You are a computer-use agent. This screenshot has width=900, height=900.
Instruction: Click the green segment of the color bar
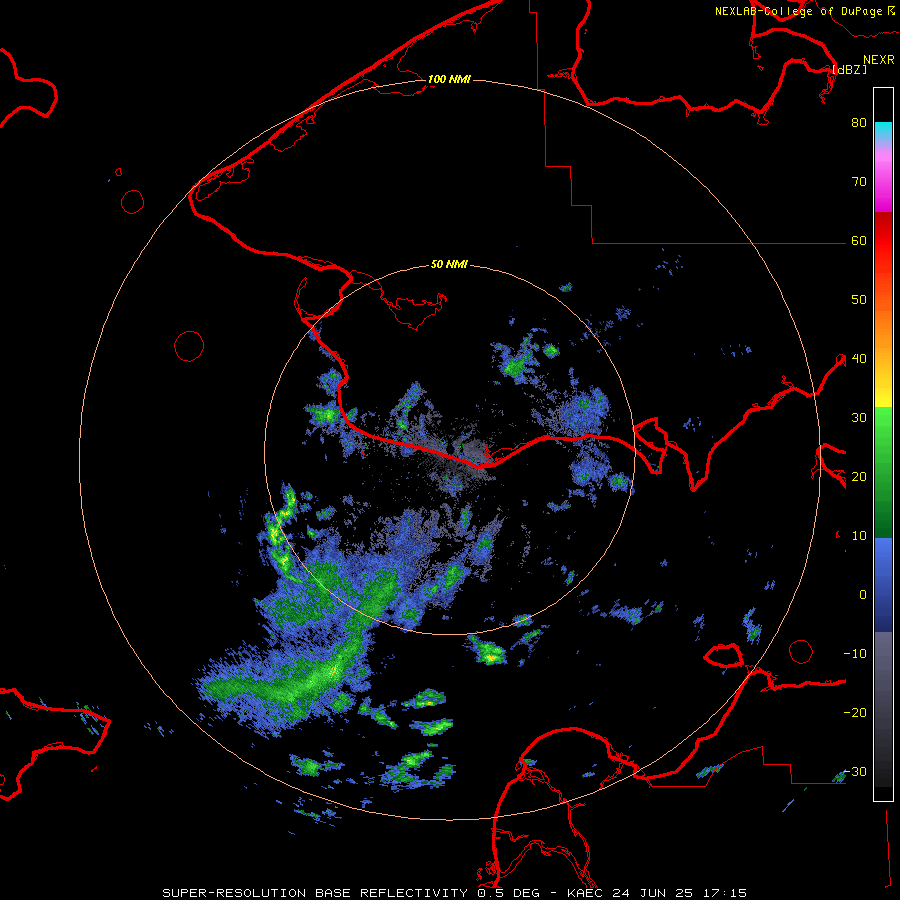[883, 472]
